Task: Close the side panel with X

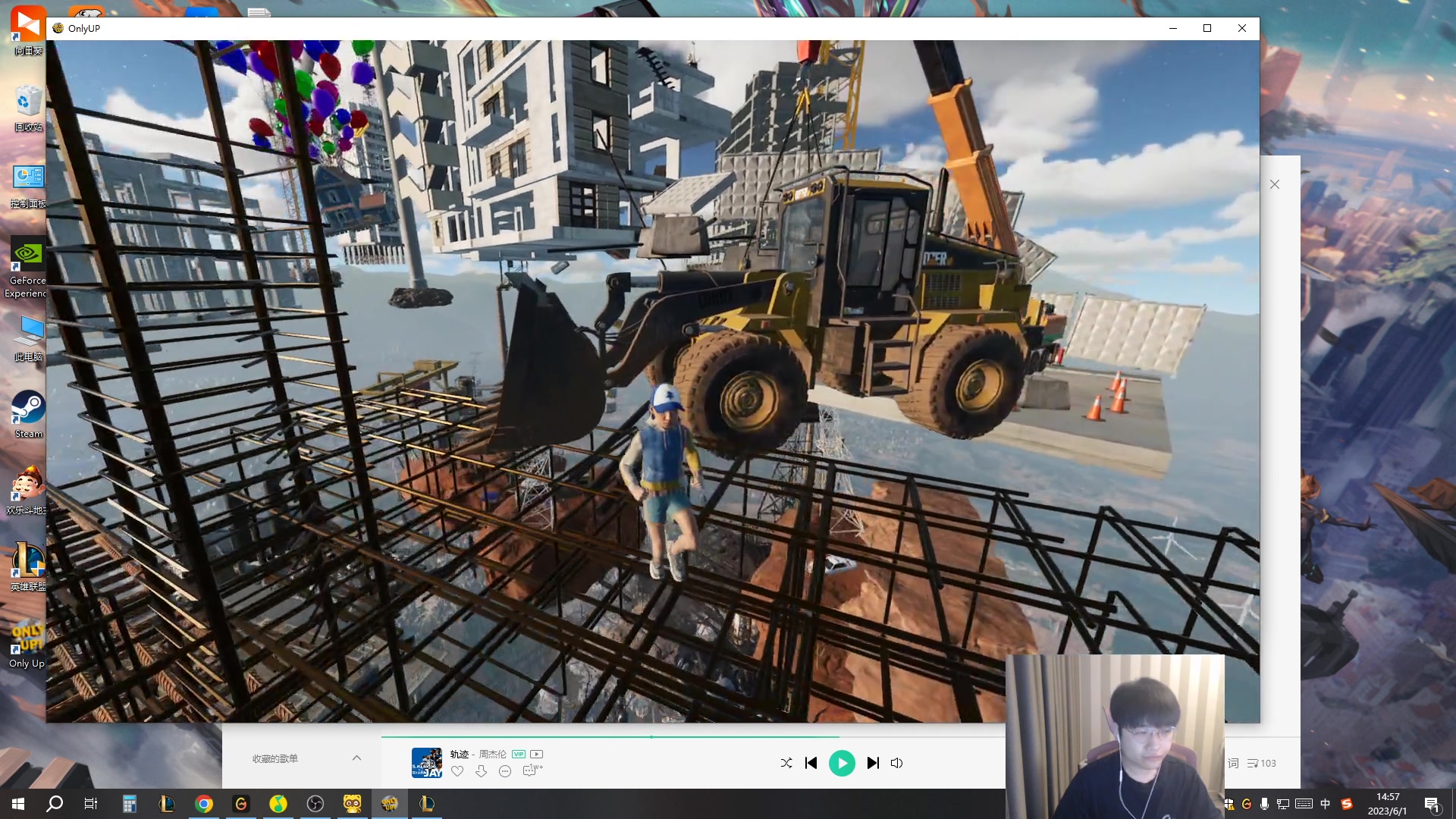Action: [x=1275, y=184]
